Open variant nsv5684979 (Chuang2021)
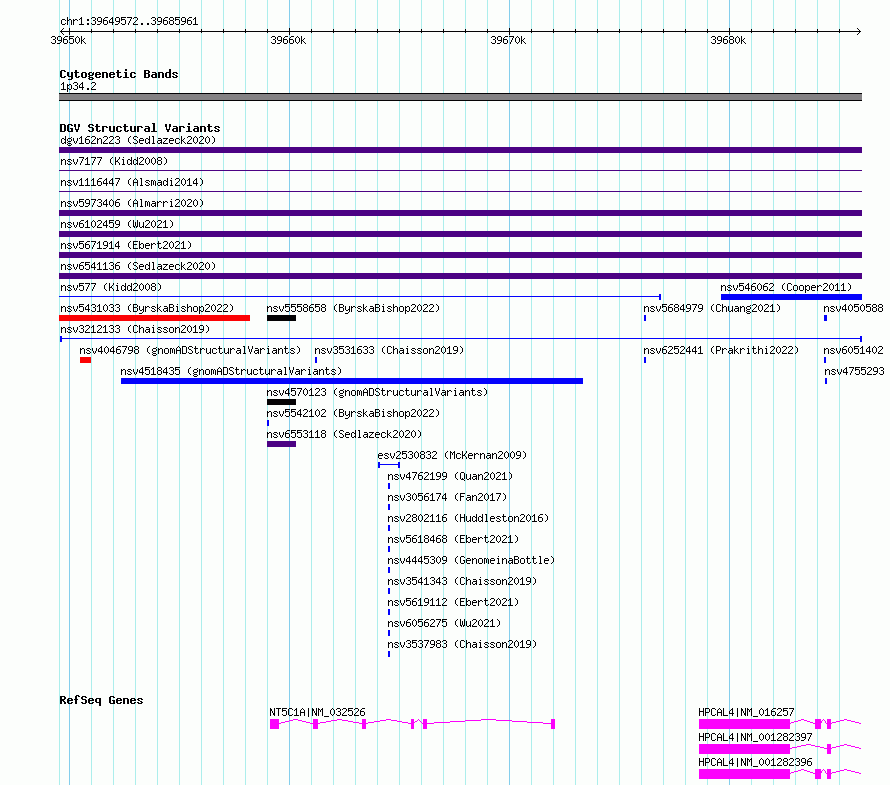Screen dimensions: 890x785 click(x=712, y=308)
